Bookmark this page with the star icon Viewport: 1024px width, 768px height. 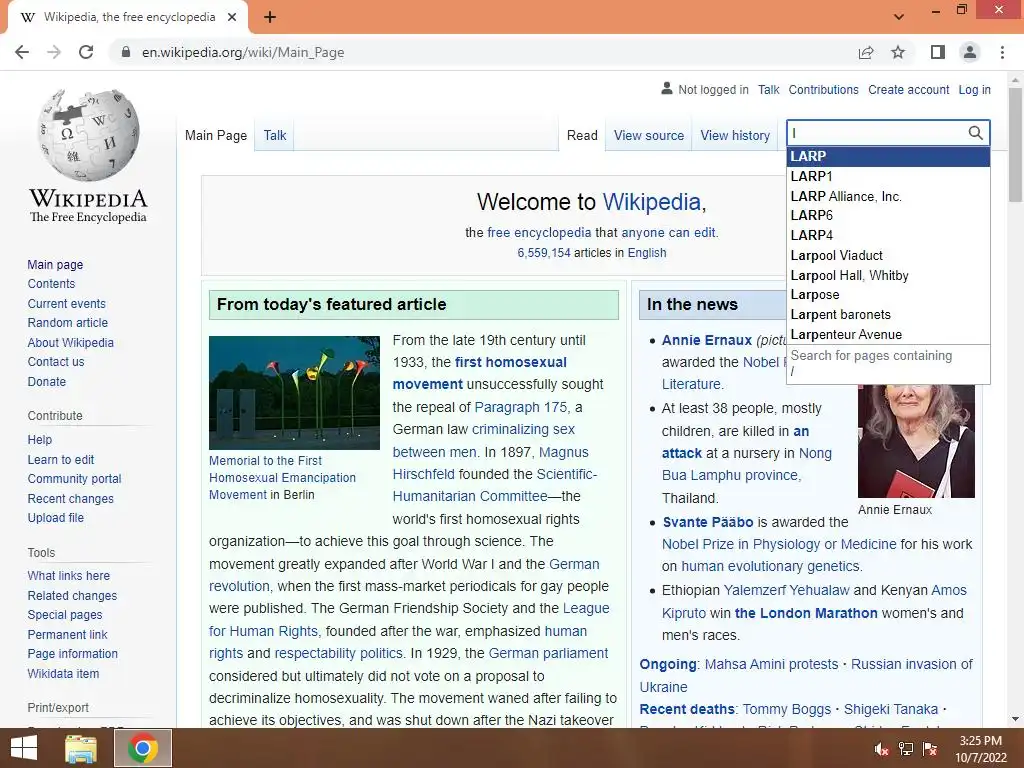click(899, 52)
